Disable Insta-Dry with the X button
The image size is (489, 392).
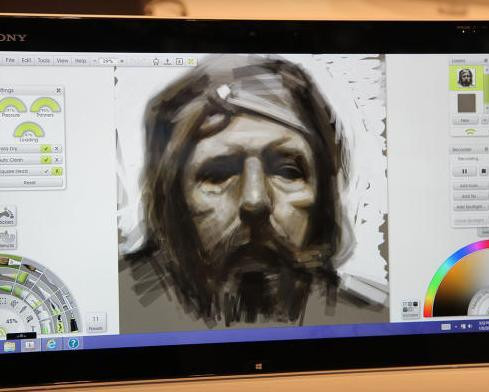click(57, 149)
